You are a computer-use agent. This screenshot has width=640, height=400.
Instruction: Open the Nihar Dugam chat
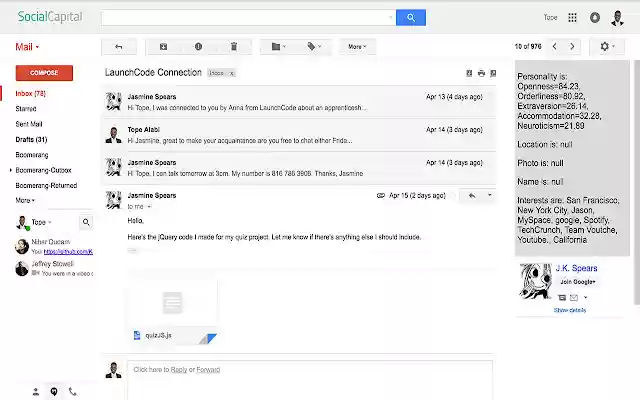(54, 247)
